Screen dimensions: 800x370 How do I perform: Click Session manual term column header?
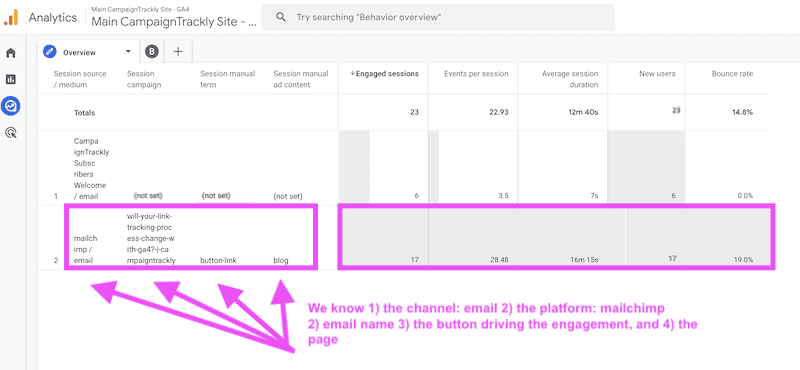(228, 79)
